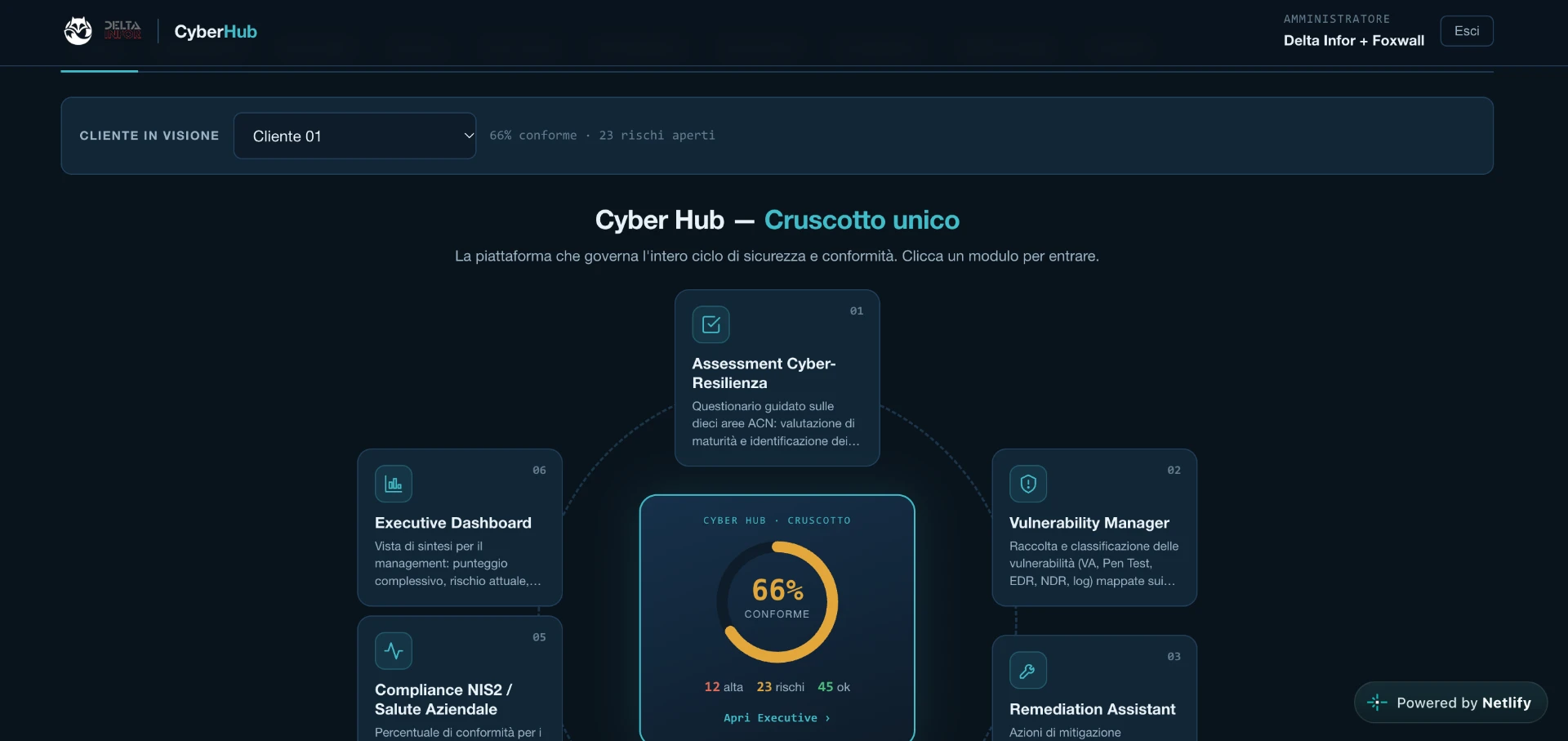Click the Executive Dashboard bar chart icon
The height and width of the screenshot is (741, 1568).
[x=393, y=484]
